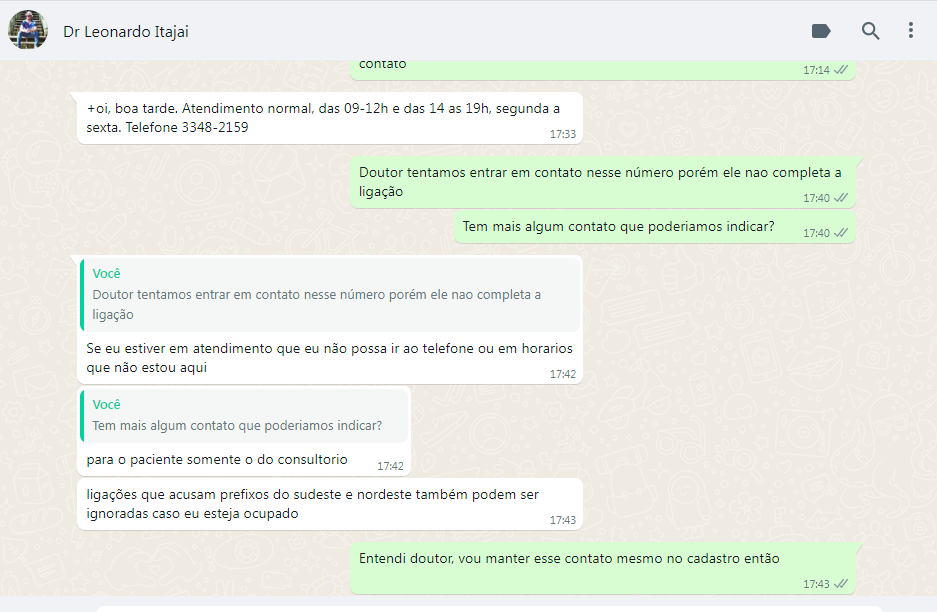Screen dimensions: 937x612
Task: Click timestamp 17:33 on received message
Action: (x=562, y=134)
